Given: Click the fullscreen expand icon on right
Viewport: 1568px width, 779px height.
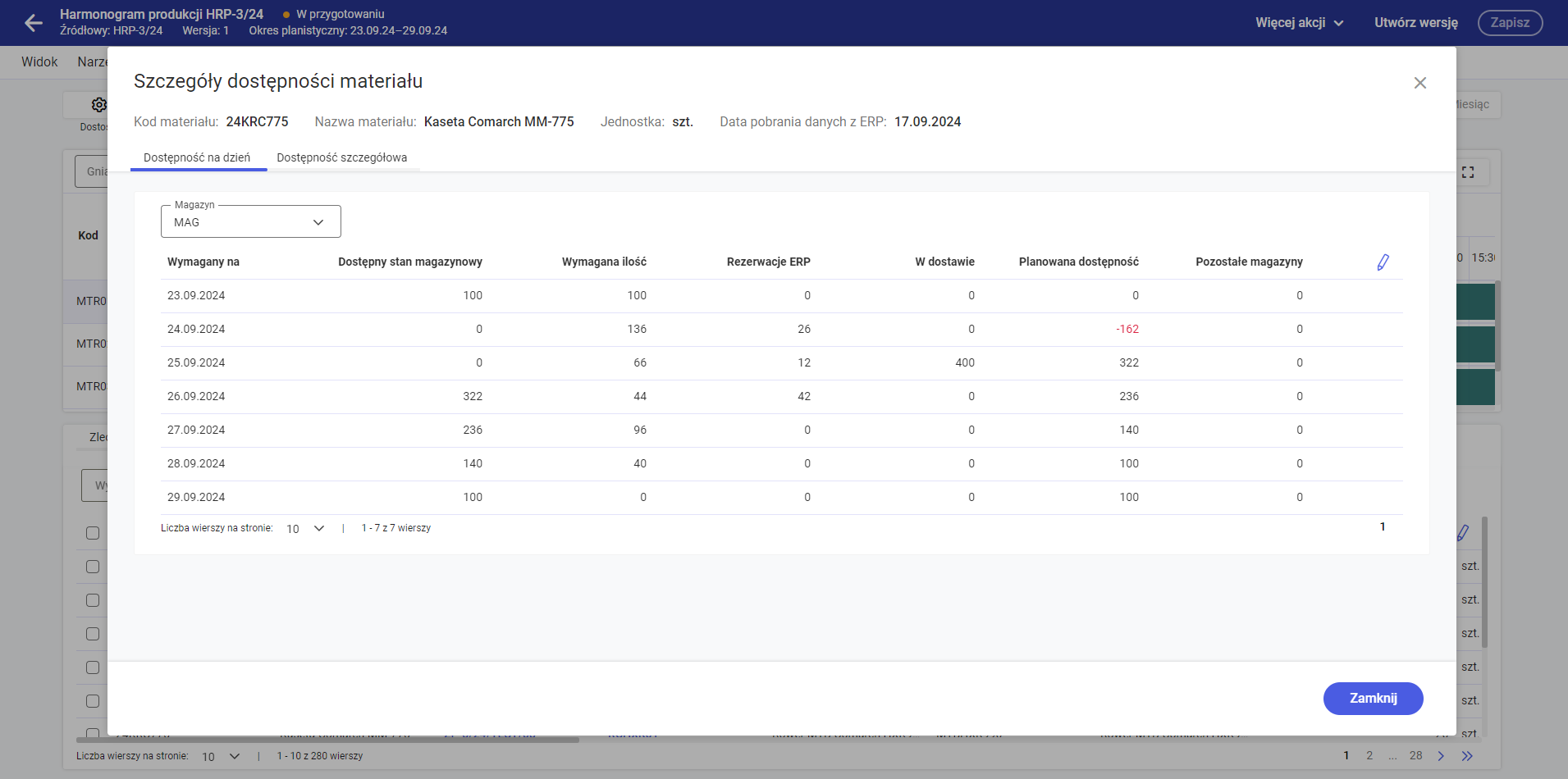Looking at the screenshot, I should 1468,172.
